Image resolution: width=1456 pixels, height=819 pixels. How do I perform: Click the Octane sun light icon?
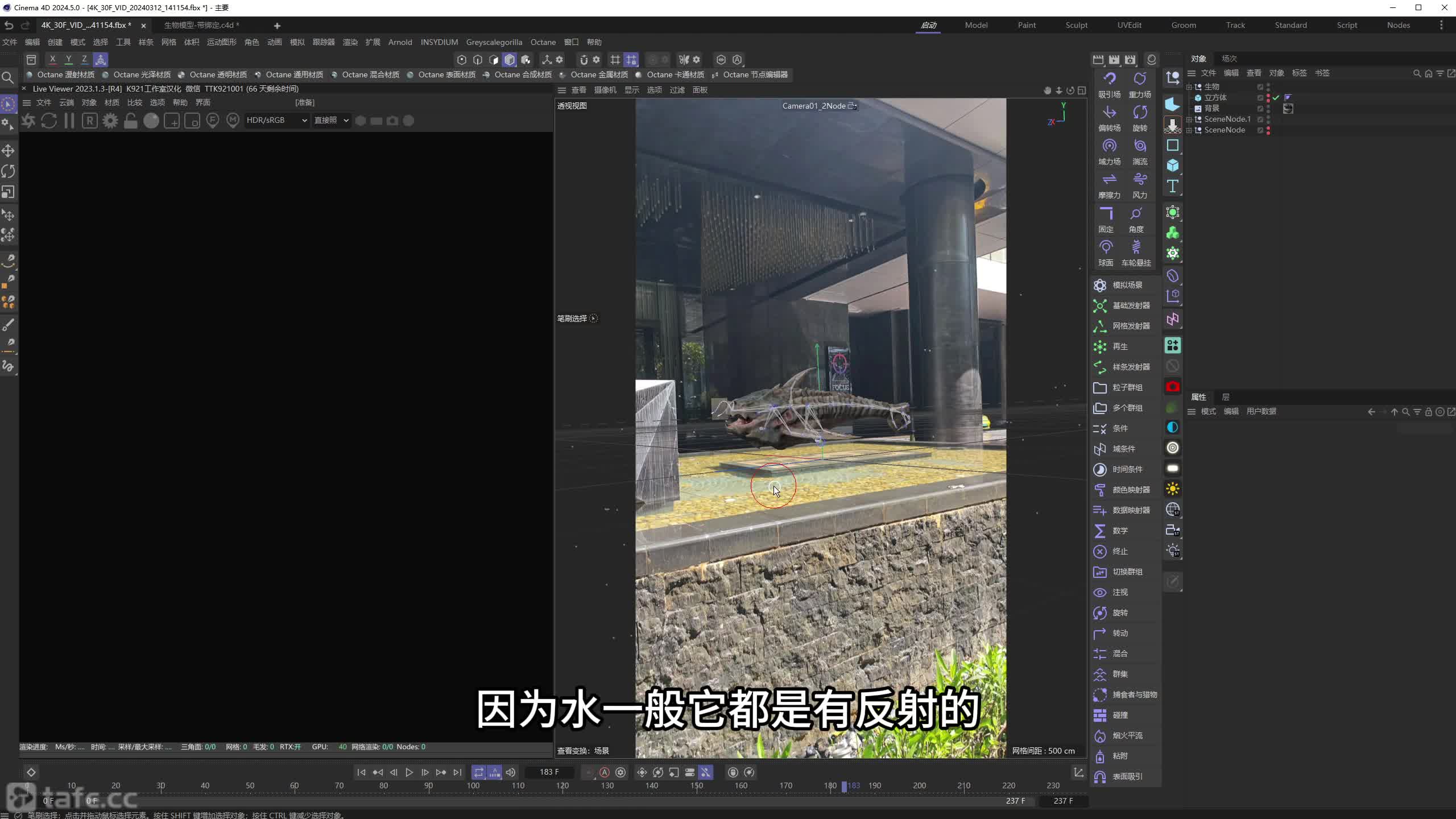point(1172,489)
